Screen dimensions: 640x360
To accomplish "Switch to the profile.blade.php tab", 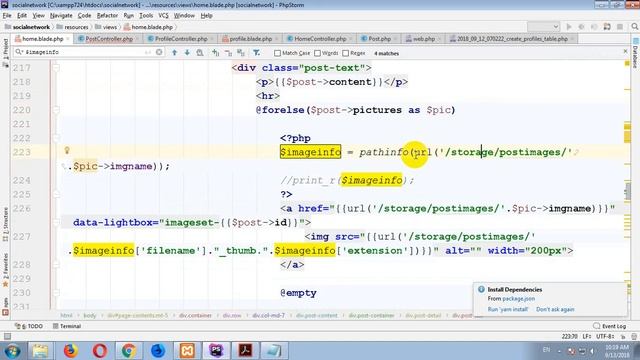I will click(x=251, y=39).
